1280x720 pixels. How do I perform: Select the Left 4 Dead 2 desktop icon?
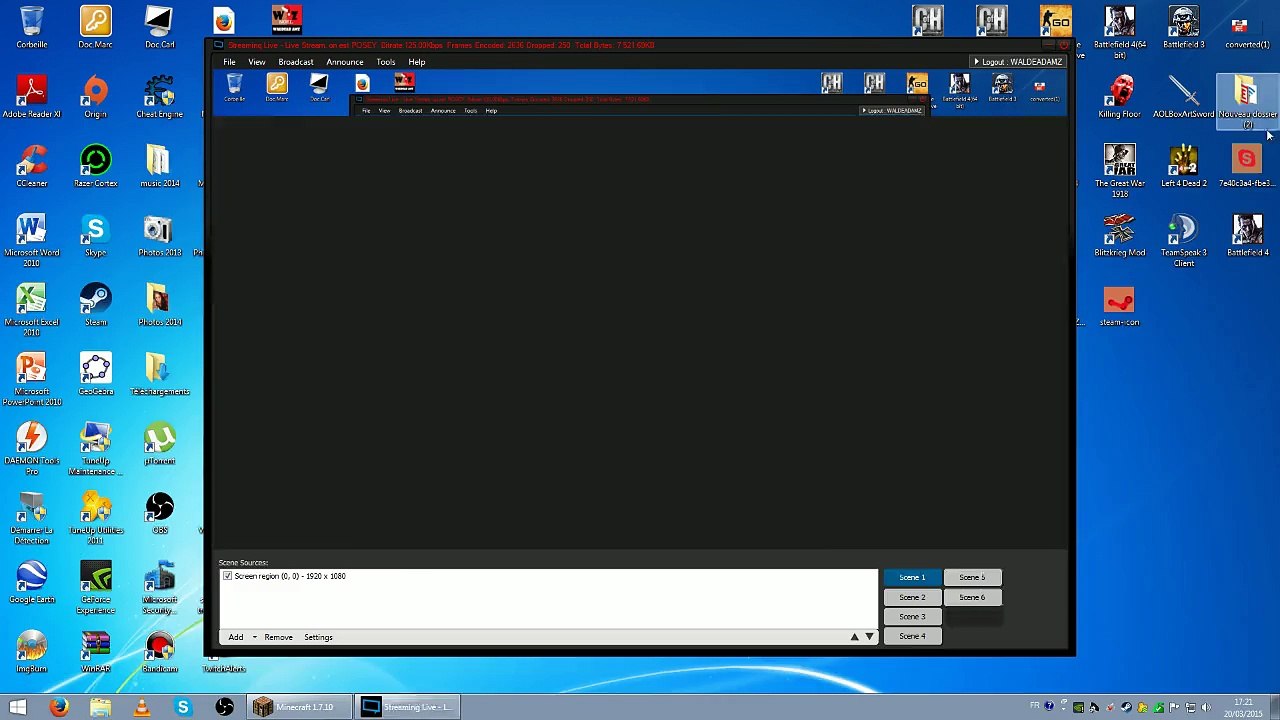1184,165
